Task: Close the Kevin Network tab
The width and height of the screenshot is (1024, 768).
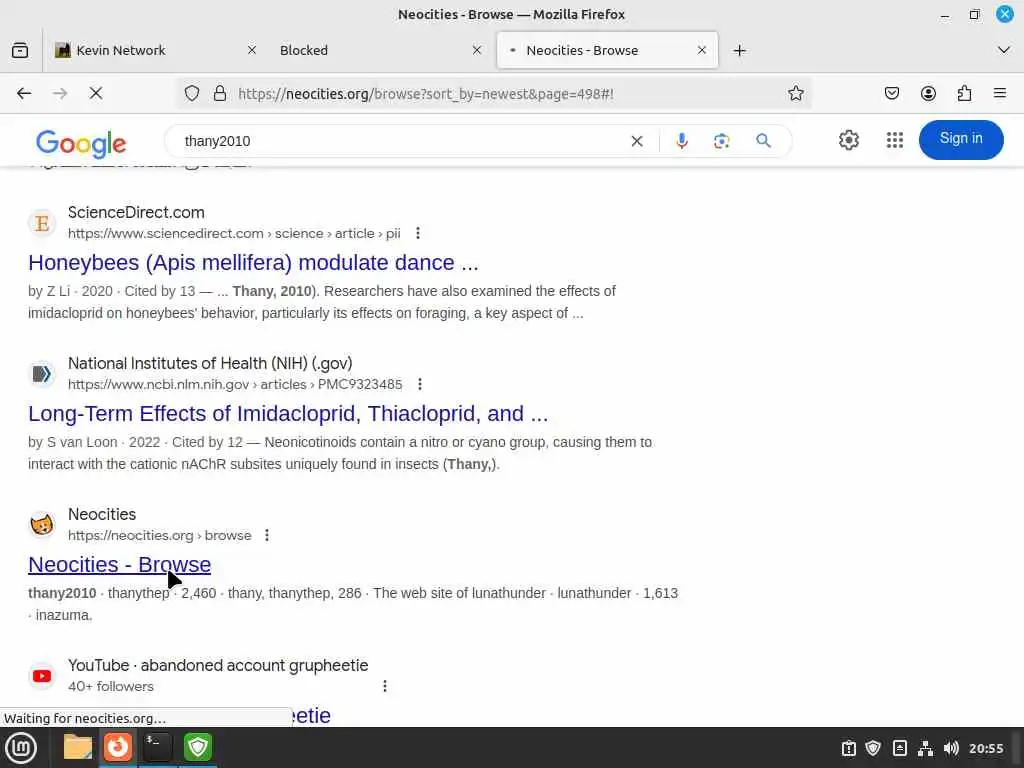Action: pyautogui.click(x=251, y=50)
